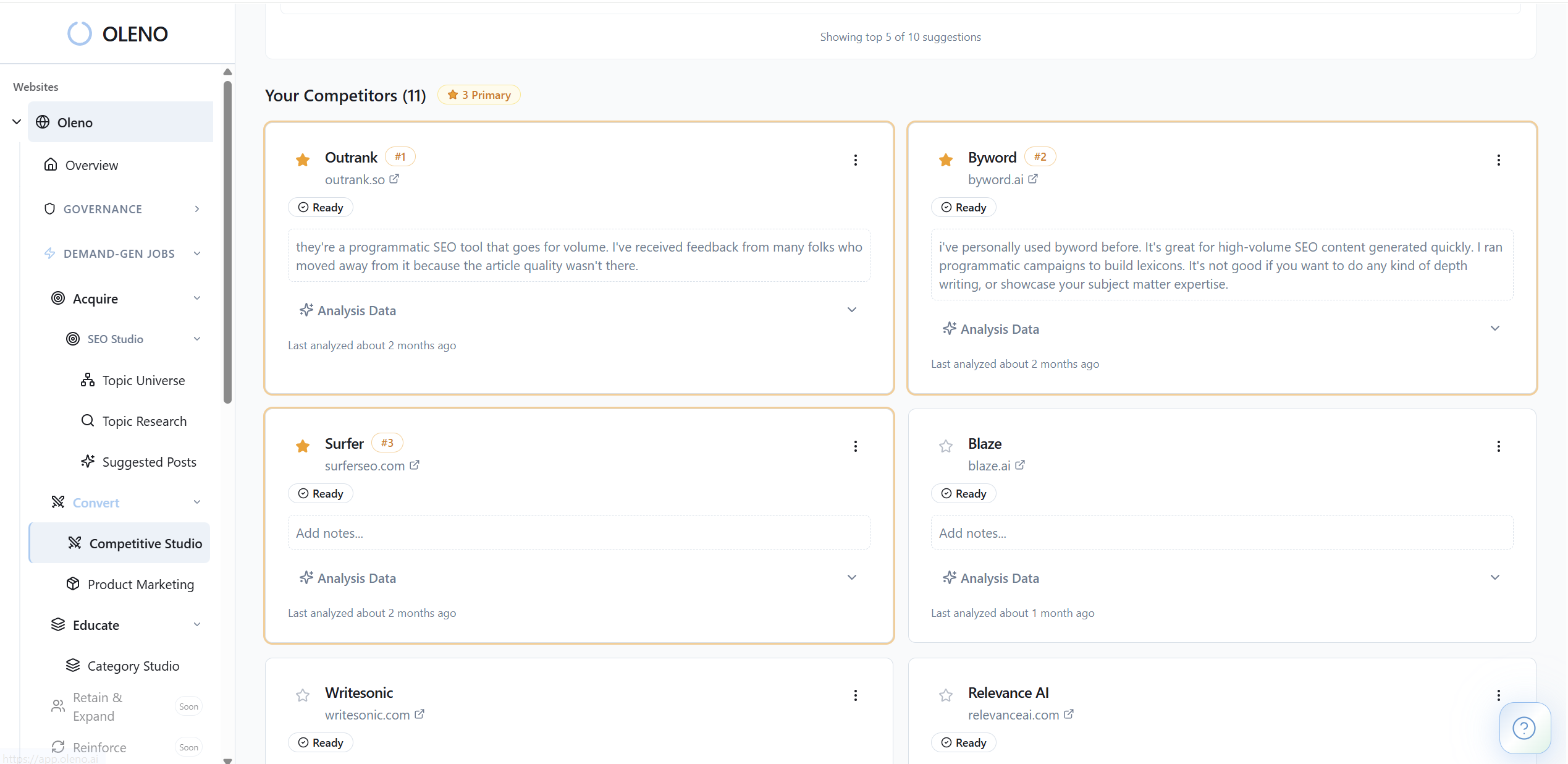Click external link icon beside surferseo.com
Screen dimensions: 1568x764
(x=415, y=465)
